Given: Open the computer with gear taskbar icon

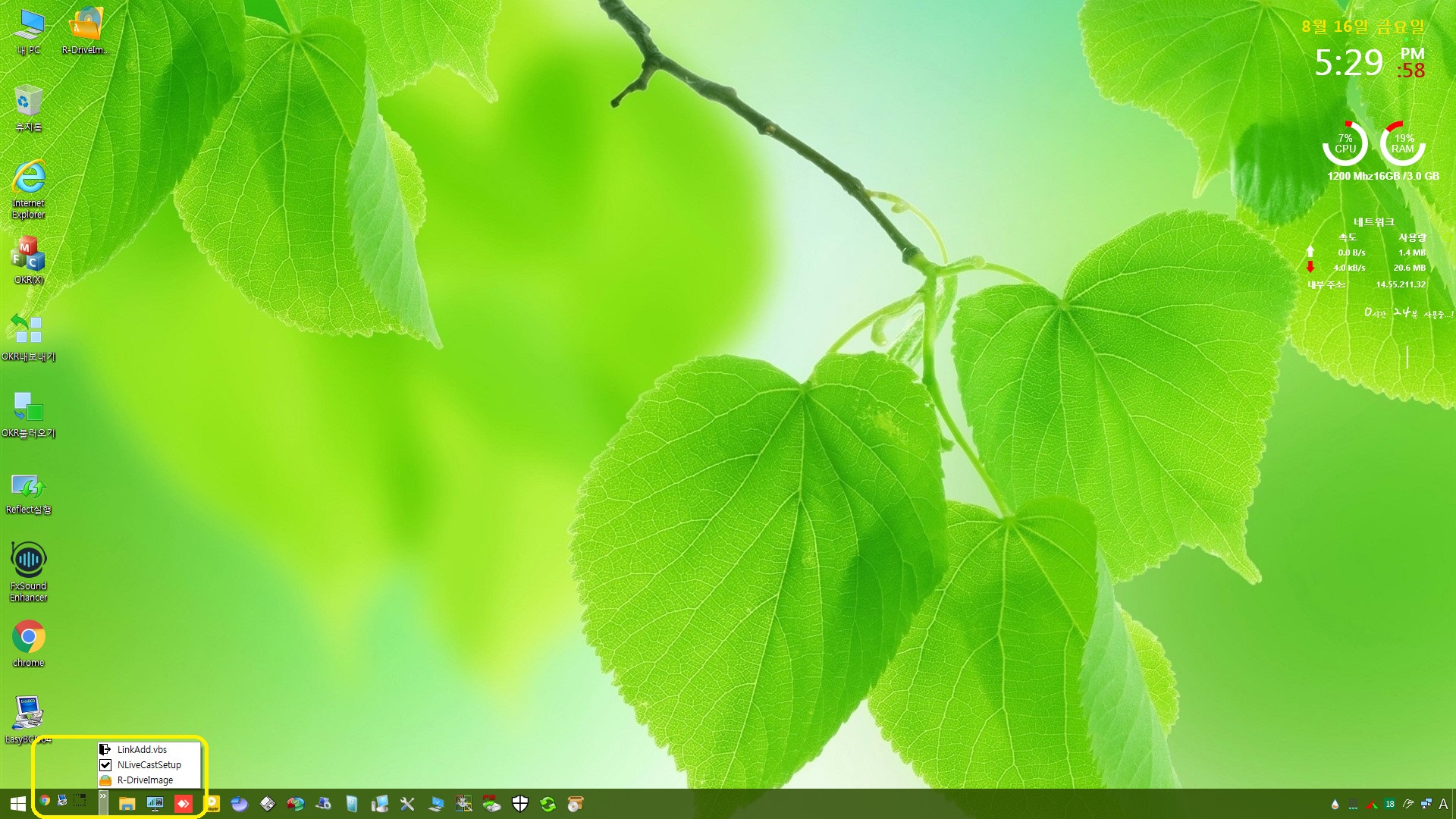Looking at the screenshot, I should click(x=324, y=804).
